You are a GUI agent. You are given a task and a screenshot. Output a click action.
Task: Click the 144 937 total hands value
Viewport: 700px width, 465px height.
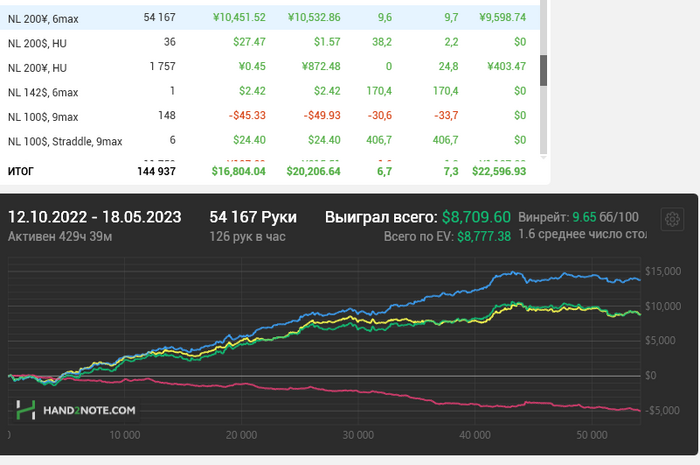156,171
